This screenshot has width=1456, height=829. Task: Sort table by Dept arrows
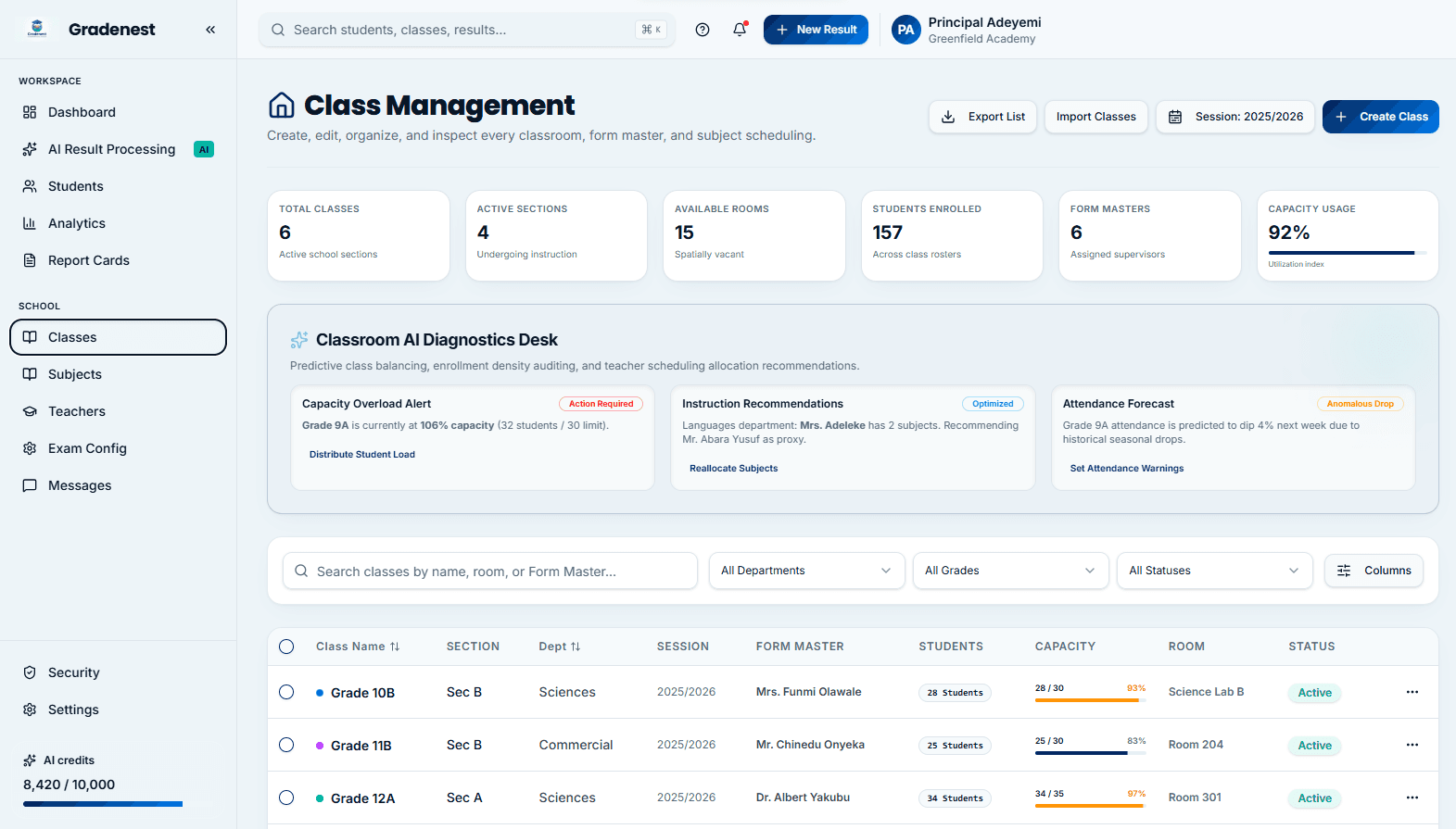[x=576, y=647]
